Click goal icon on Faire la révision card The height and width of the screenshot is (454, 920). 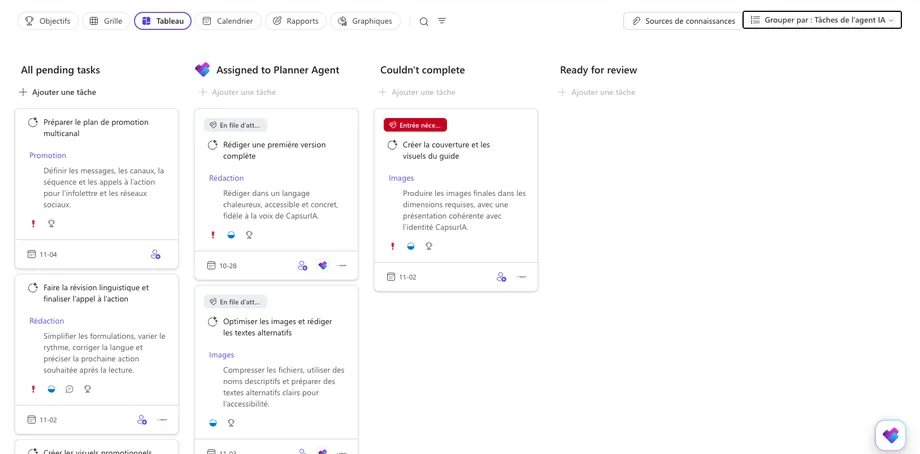point(87,389)
